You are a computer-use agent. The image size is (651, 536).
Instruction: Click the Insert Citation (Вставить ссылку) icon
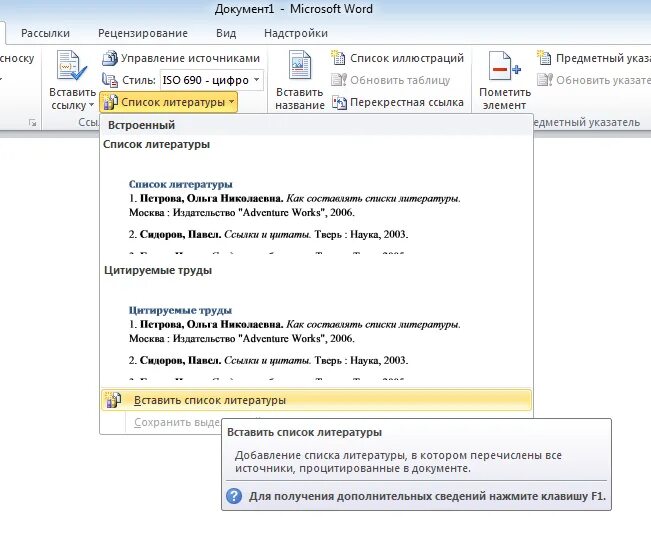point(72,65)
